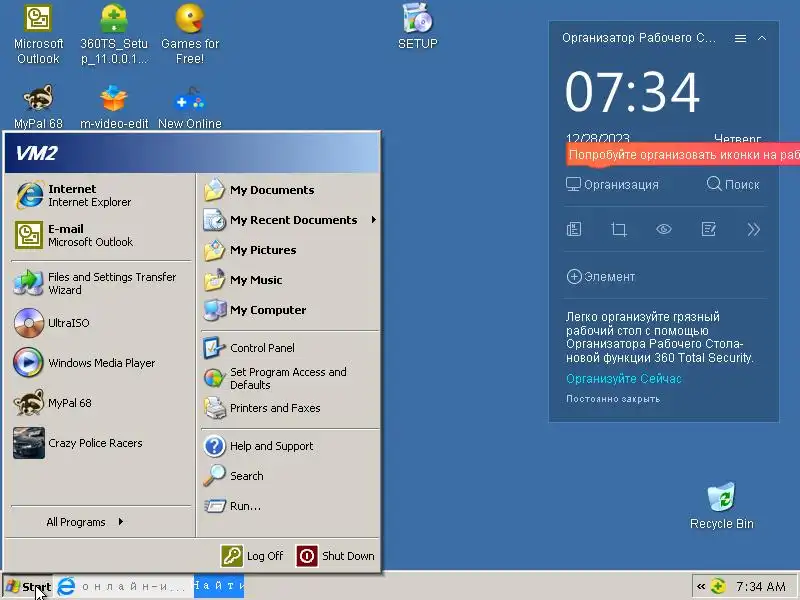Open E-mail Microsoft Outlook in Start menu
800x600 pixels.
(100, 235)
